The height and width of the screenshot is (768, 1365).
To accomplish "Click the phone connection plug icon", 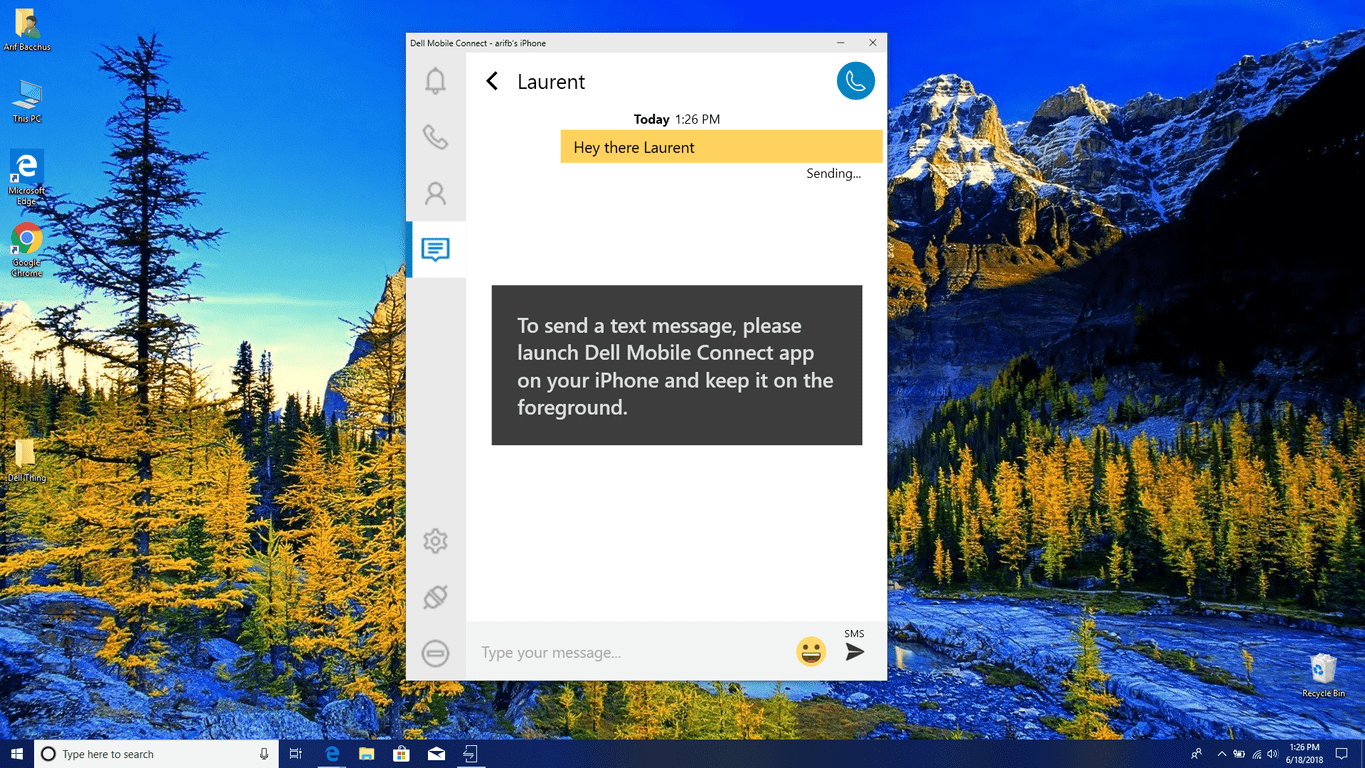I will pyautogui.click(x=435, y=597).
